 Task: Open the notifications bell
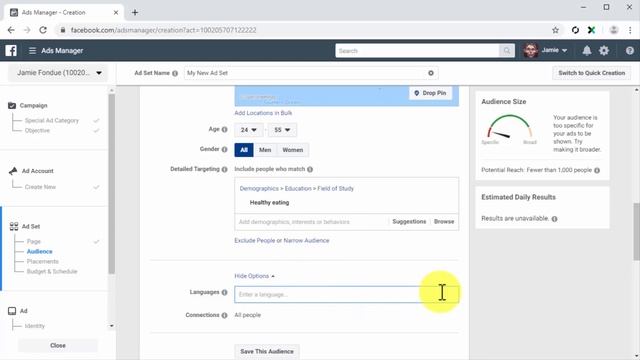(587, 51)
